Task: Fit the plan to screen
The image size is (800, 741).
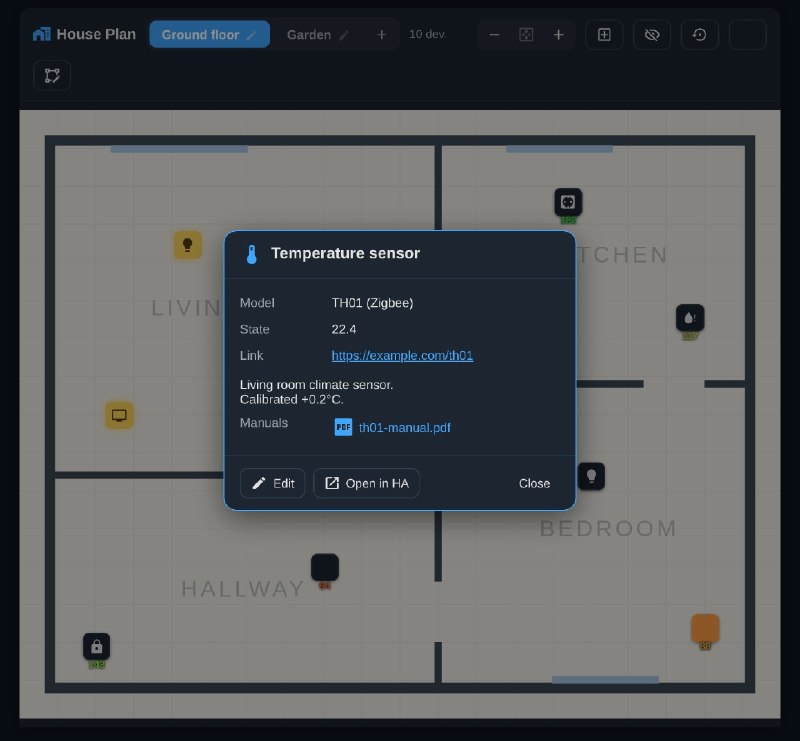Action: tap(526, 35)
